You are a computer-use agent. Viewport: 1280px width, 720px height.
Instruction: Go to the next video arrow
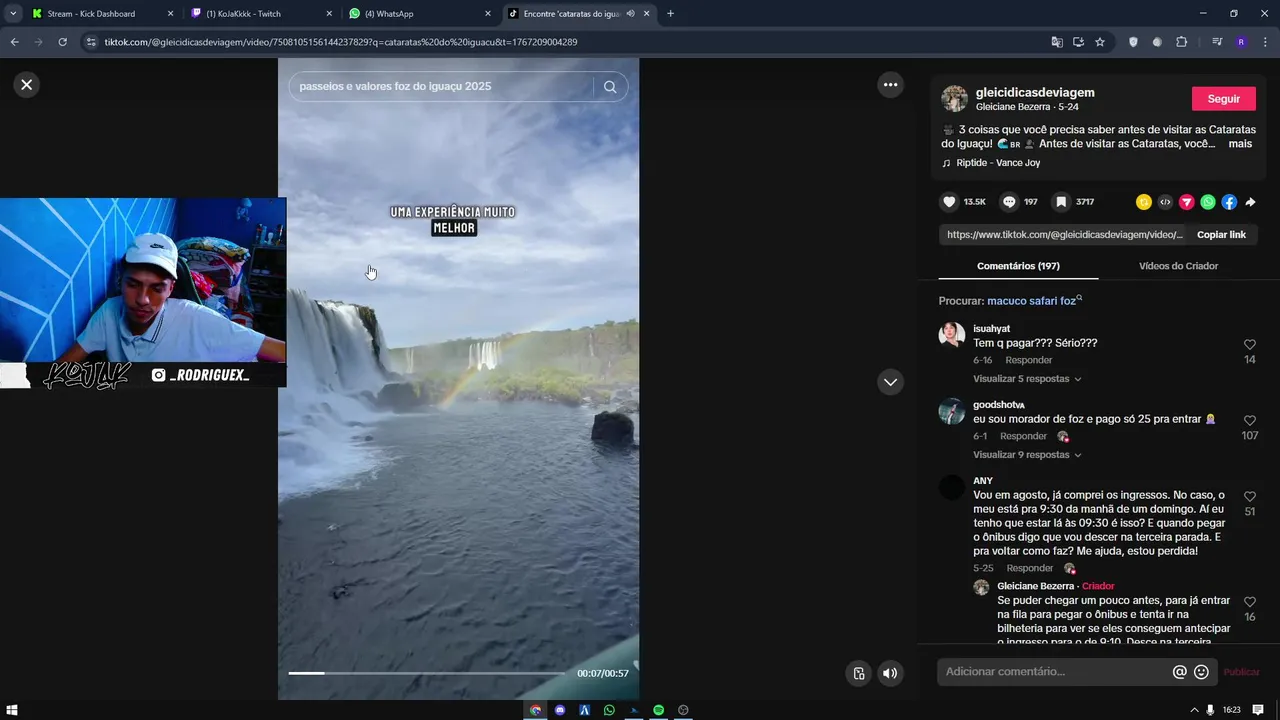tap(890, 382)
